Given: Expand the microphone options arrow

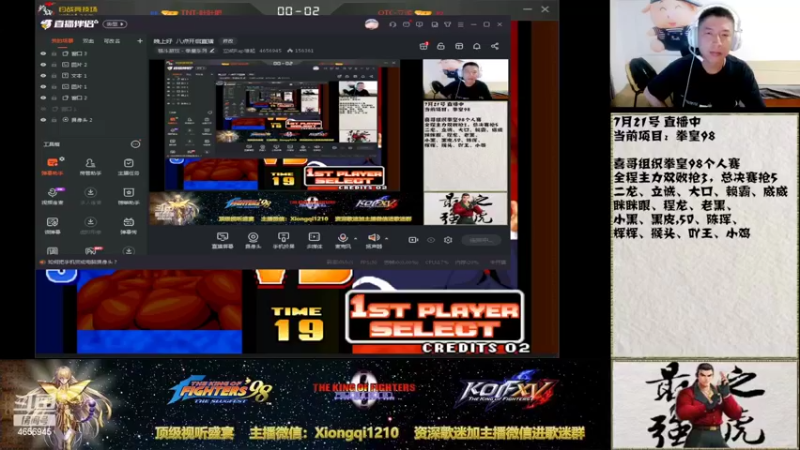Looking at the screenshot, I should tap(356, 238).
